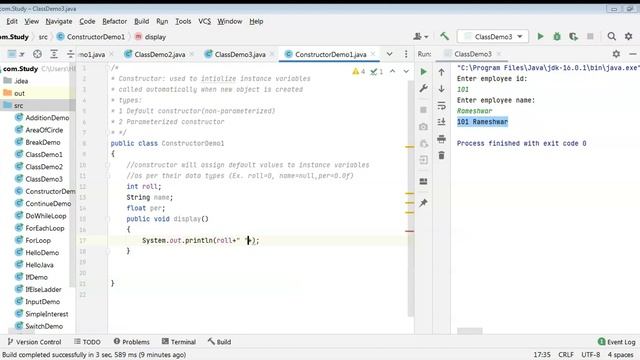640x360 pixels.
Task: Click the display method breadcrumb
Action: (150, 37)
